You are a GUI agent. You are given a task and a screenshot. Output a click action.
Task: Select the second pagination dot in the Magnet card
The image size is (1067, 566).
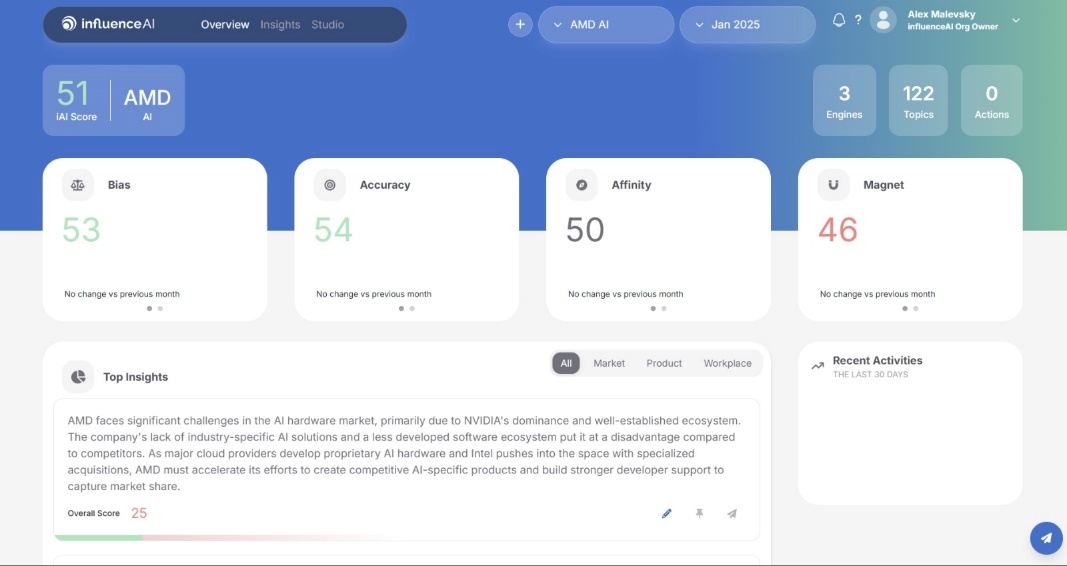point(915,308)
